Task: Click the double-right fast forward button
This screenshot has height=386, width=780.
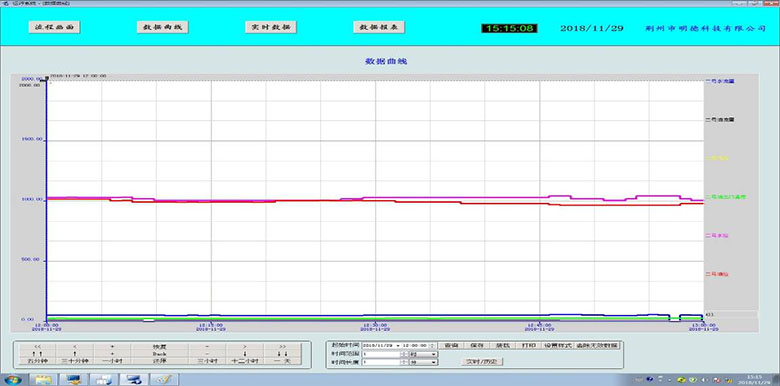Action: pos(283,346)
